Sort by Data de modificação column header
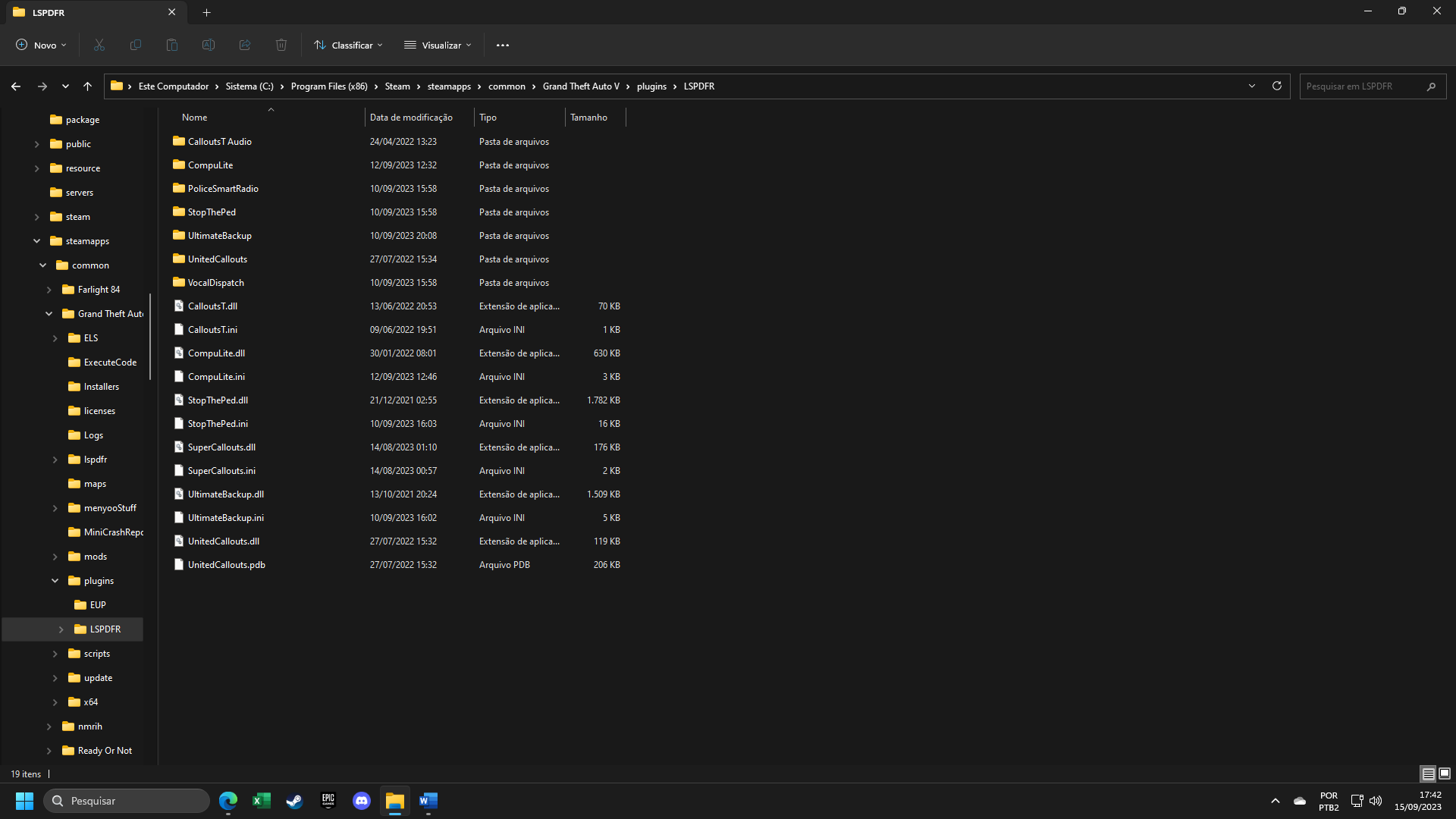Screen dimensions: 1456x819 (411, 118)
